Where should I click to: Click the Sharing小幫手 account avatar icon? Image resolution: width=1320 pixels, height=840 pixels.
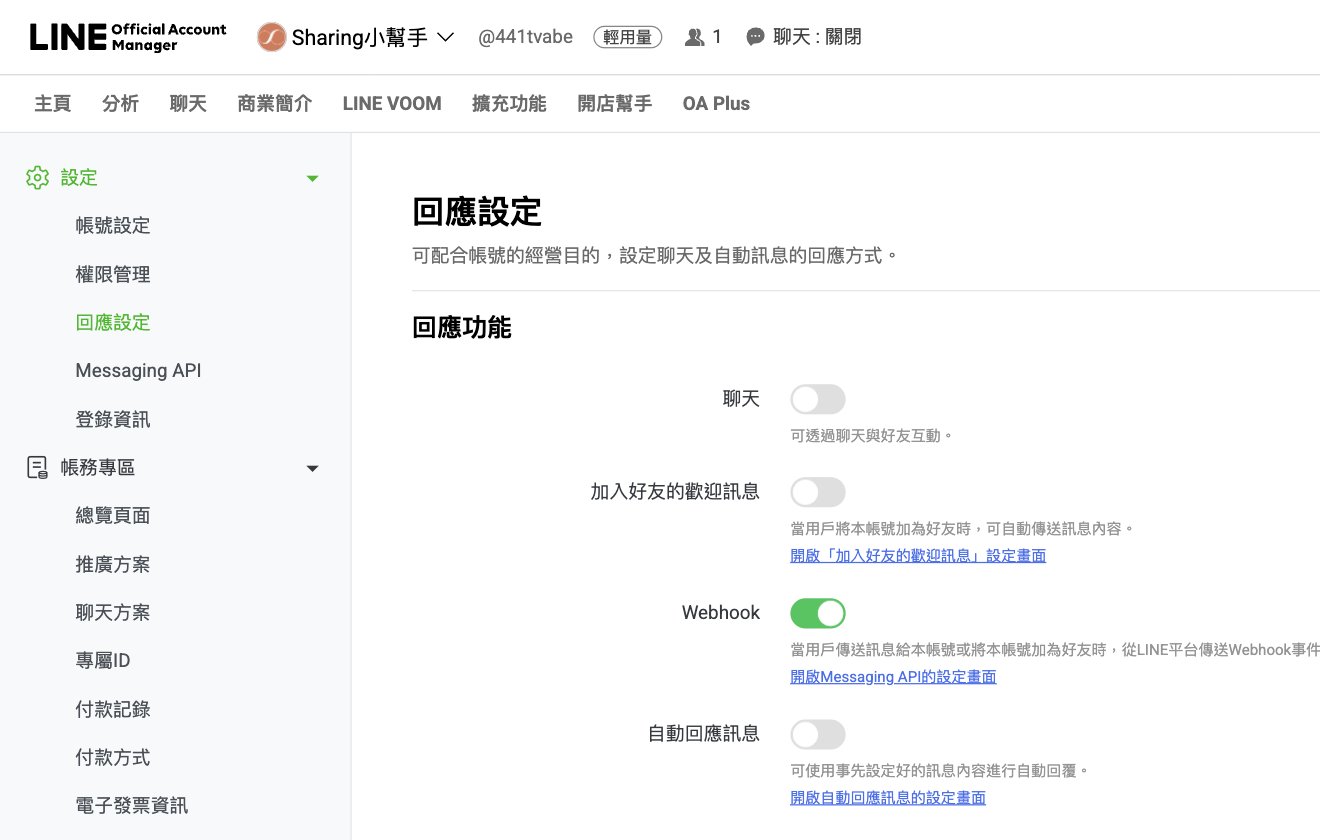tap(271, 37)
